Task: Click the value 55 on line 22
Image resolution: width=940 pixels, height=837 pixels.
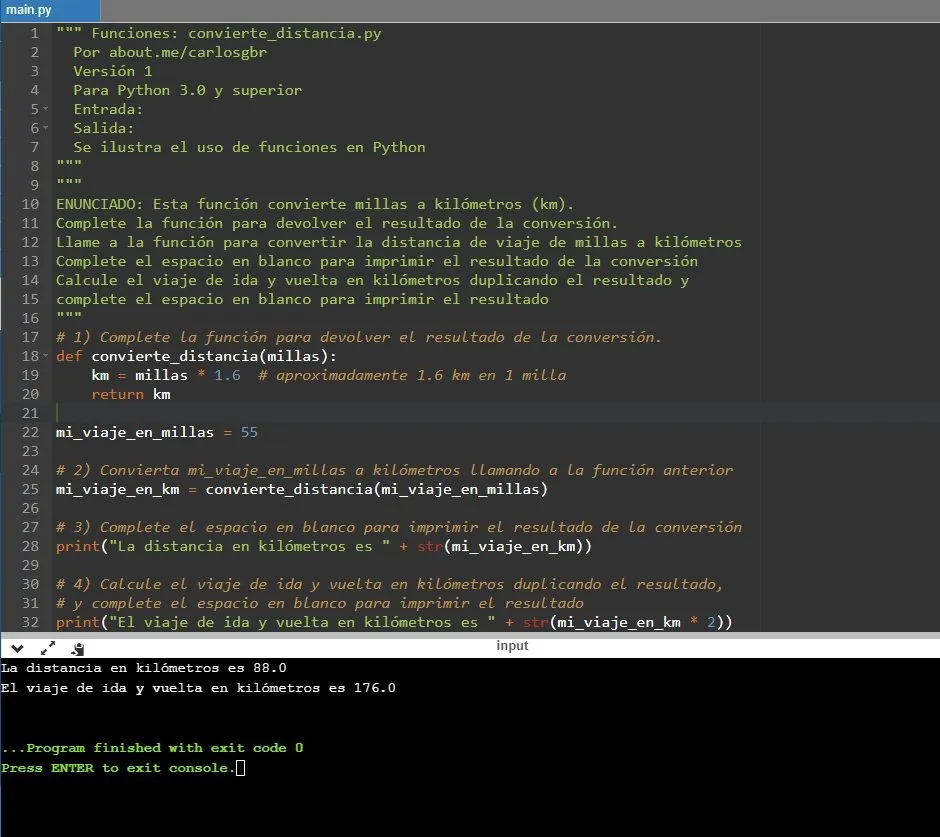Action: (x=249, y=432)
